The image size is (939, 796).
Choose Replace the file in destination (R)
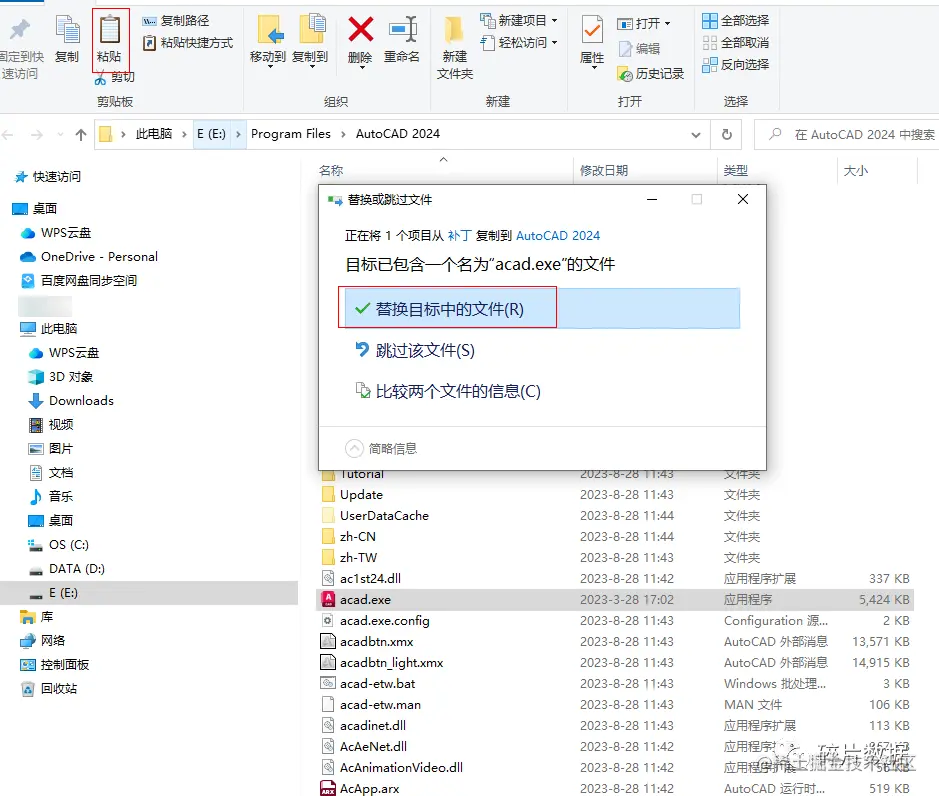tap(542, 308)
